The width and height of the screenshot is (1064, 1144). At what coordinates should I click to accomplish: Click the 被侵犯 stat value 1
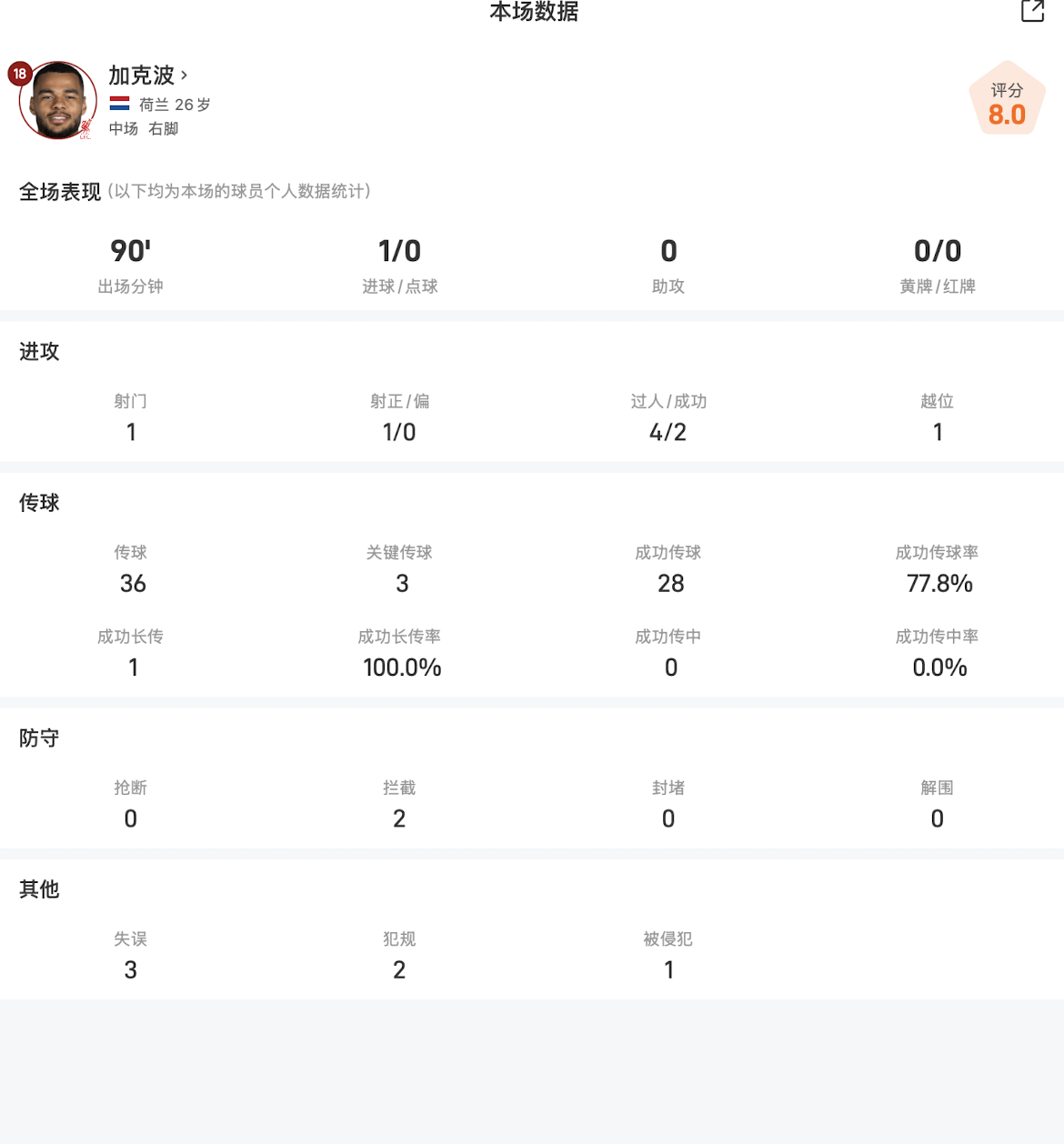[x=668, y=969]
